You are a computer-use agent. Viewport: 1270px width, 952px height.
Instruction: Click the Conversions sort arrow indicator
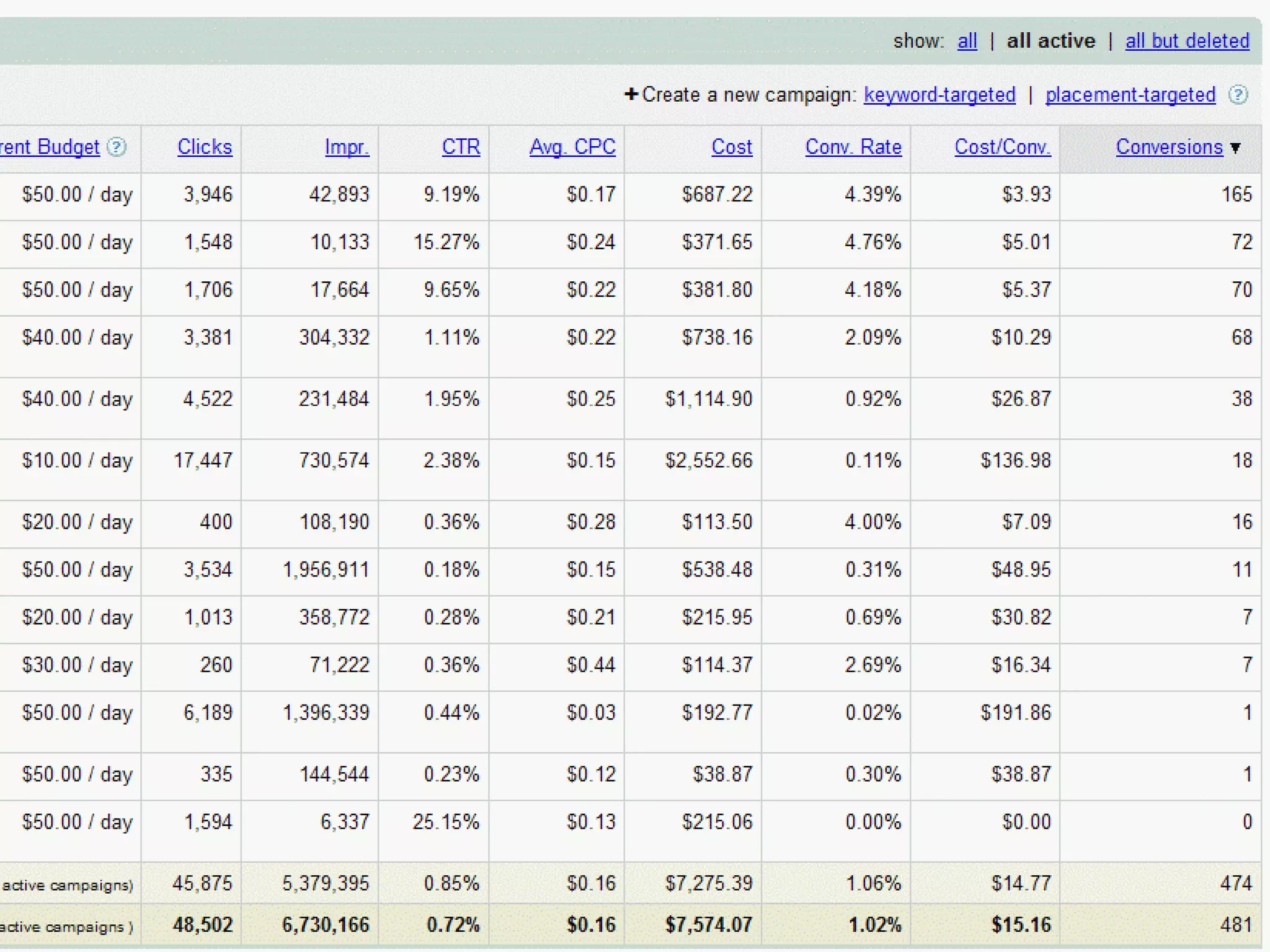(x=1235, y=148)
